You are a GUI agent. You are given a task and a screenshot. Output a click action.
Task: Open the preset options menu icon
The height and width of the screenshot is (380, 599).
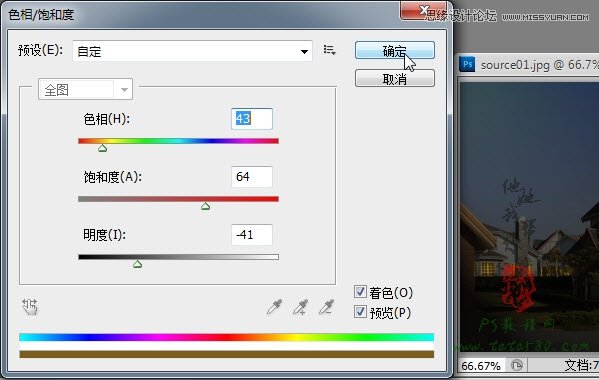pos(329,50)
